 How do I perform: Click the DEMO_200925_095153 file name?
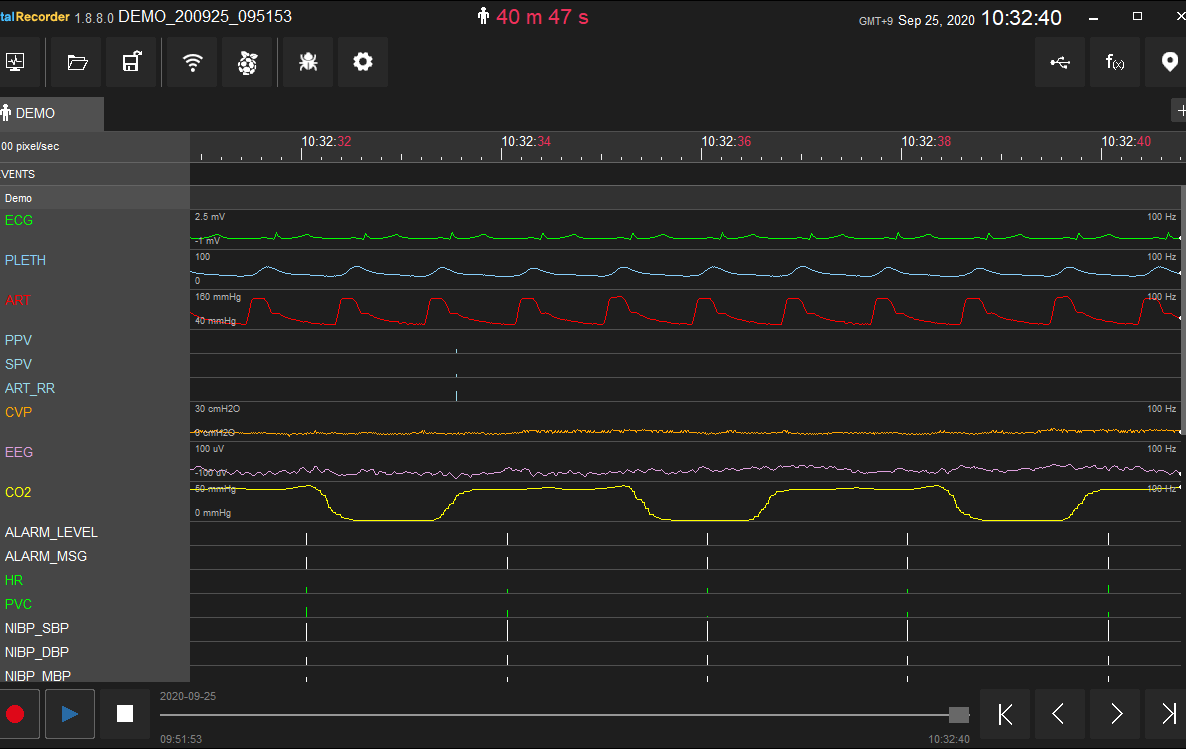tap(205, 17)
